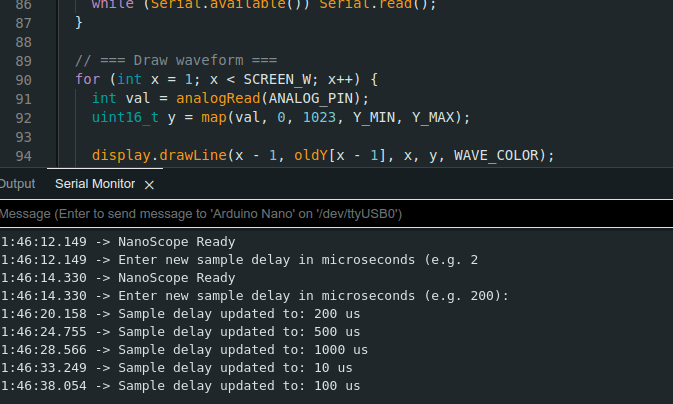The image size is (673, 404).
Task: Switch to the Output tab
Action: coord(17,184)
